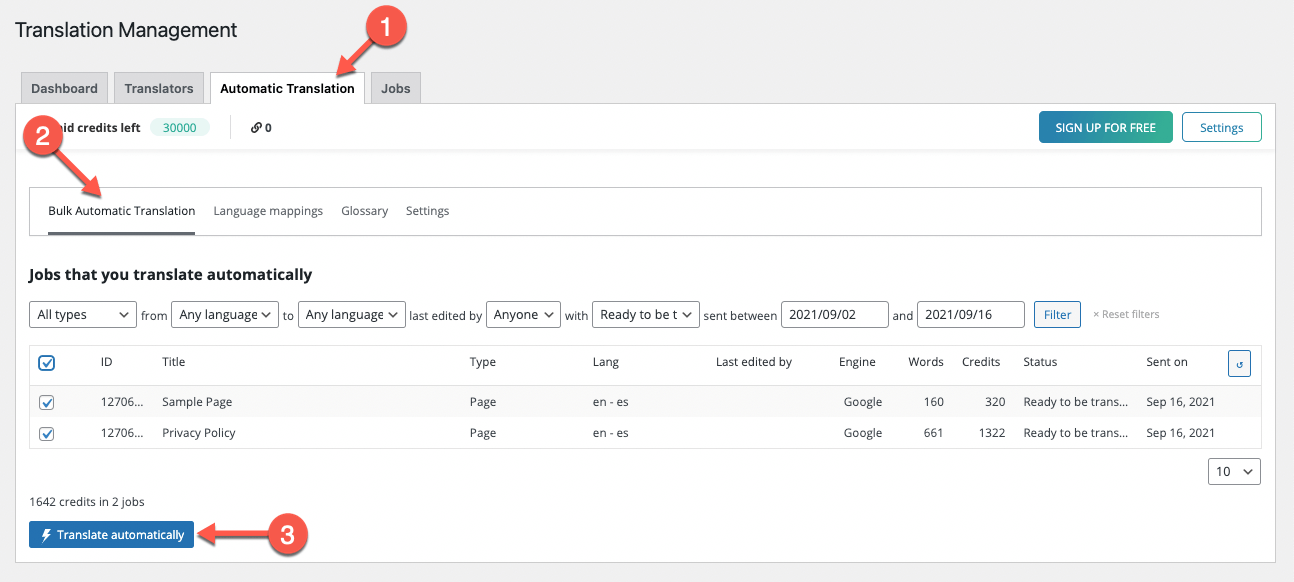Image resolution: width=1294 pixels, height=582 pixels.
Task: Toggle the select-all checkbox in header
Action: pyautogui.click(x=46, y=363)
